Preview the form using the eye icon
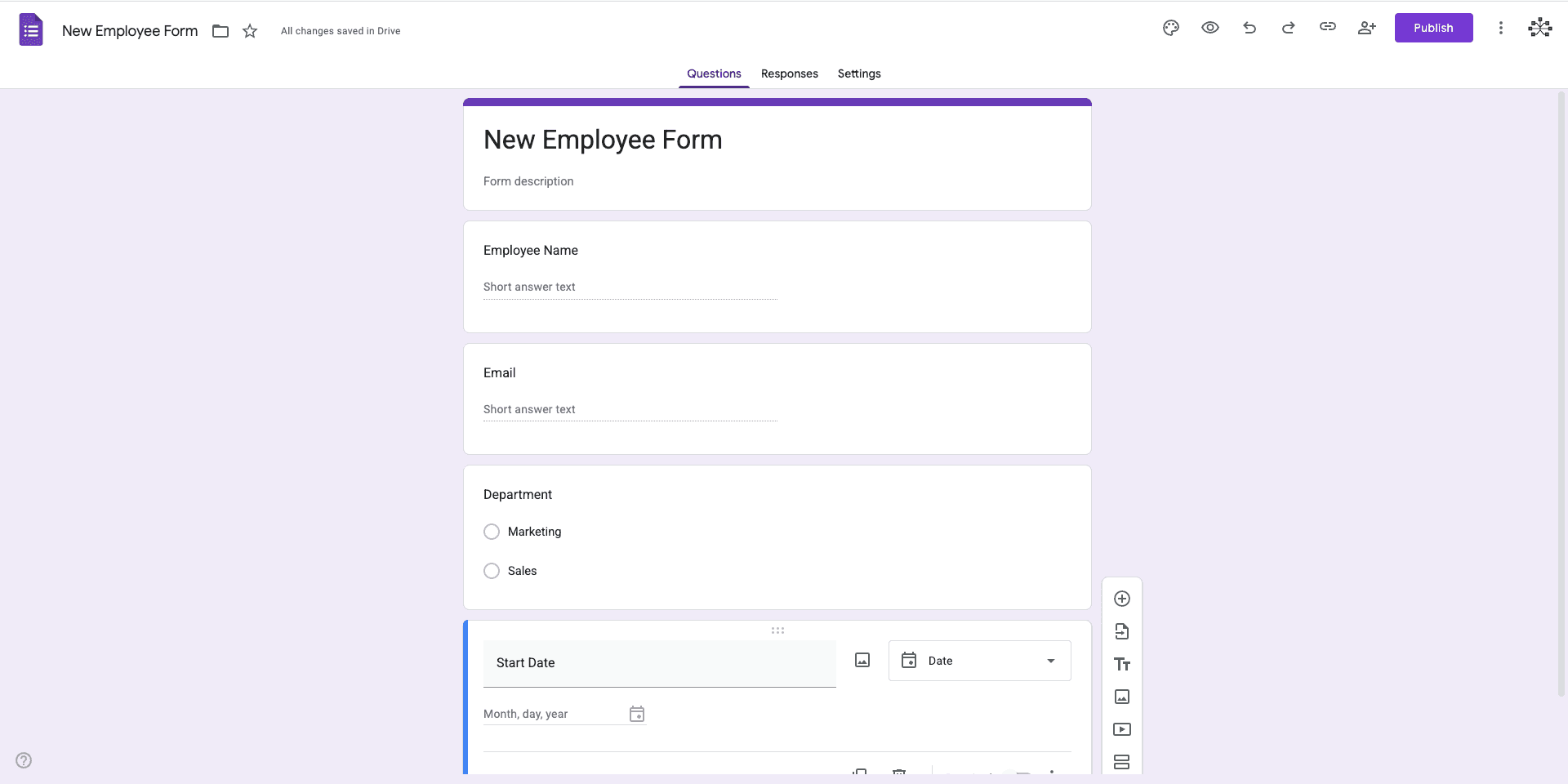 pyautogui.click(x=1209, y=27)
